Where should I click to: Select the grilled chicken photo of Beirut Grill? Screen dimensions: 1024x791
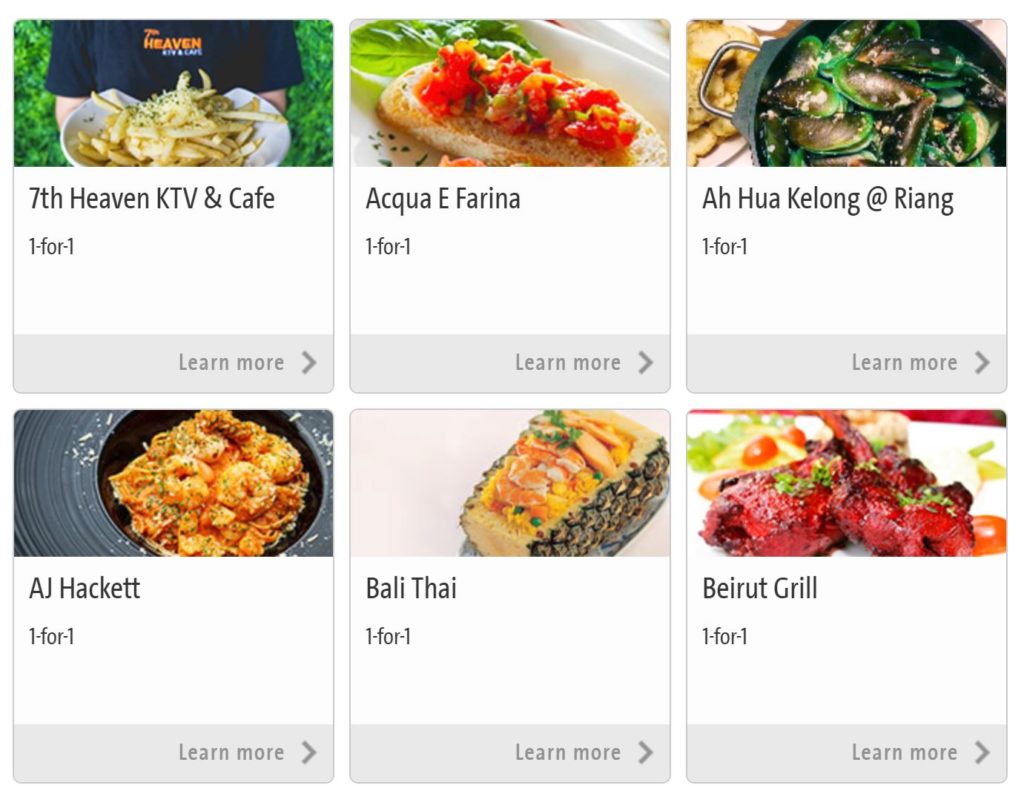846,483
